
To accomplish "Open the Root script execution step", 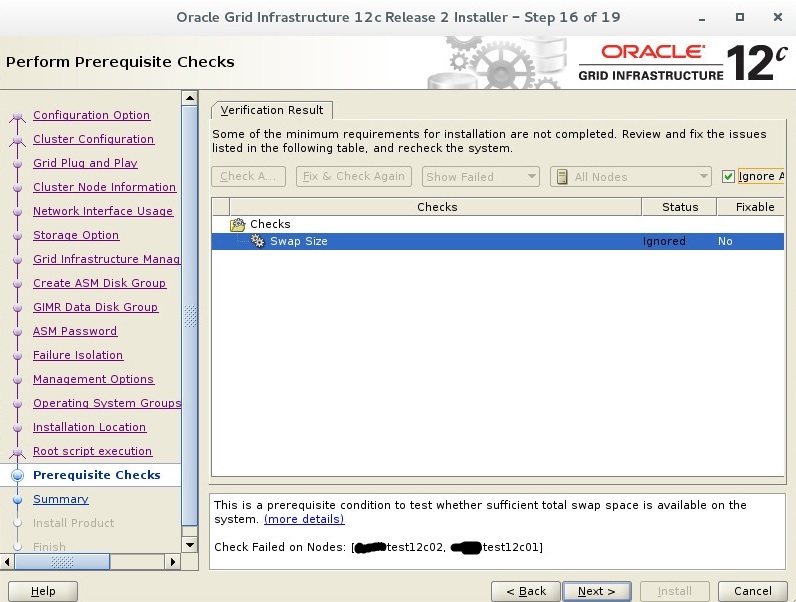I will (x=92, y=451).
